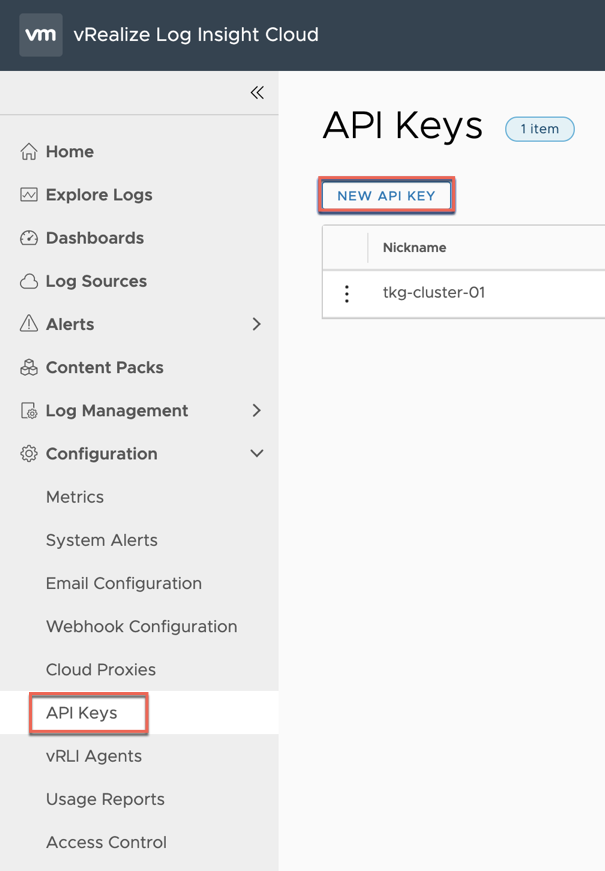Collapse the Configuration section chevron

257,453
